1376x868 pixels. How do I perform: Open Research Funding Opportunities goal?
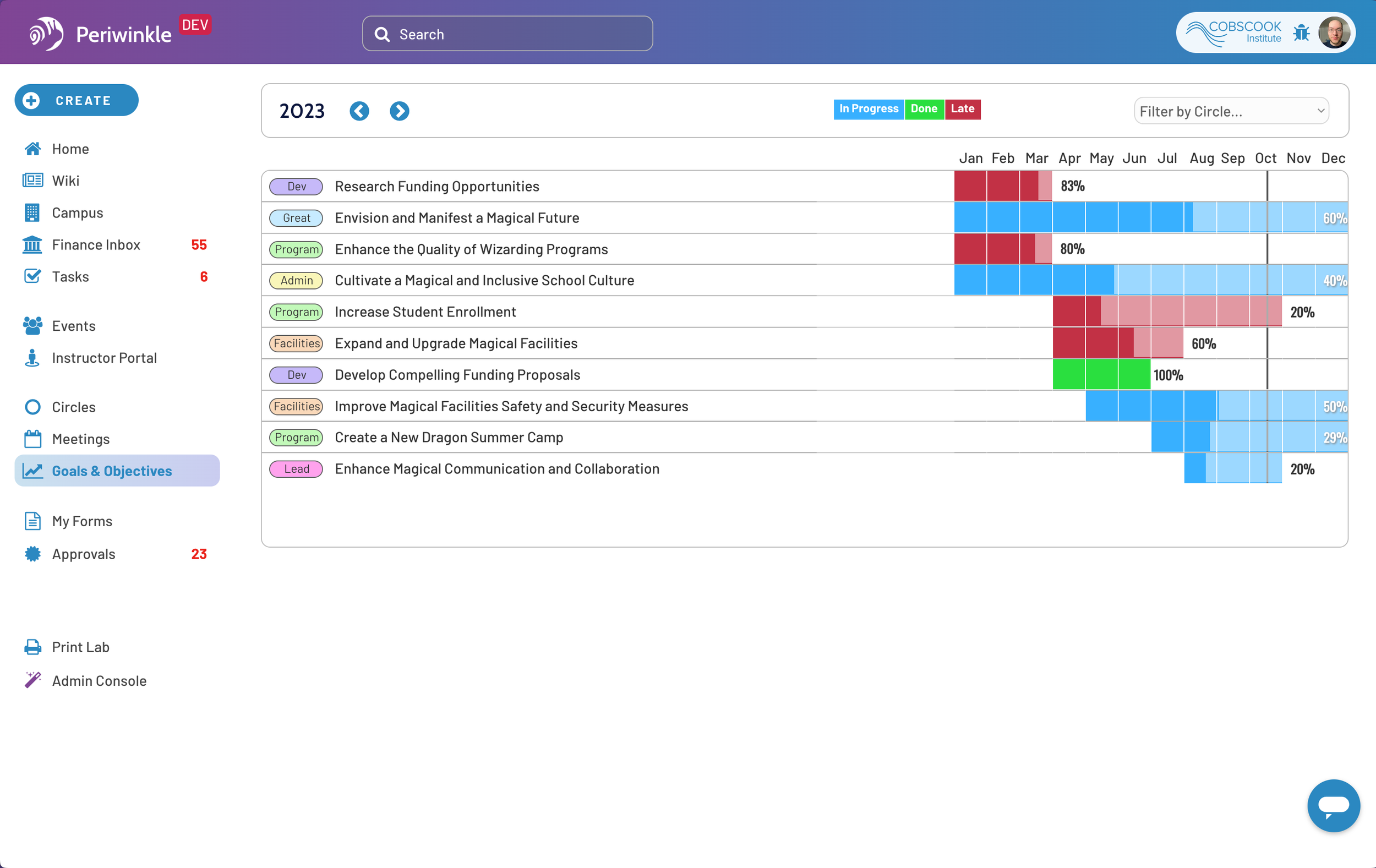pos(436,186)
